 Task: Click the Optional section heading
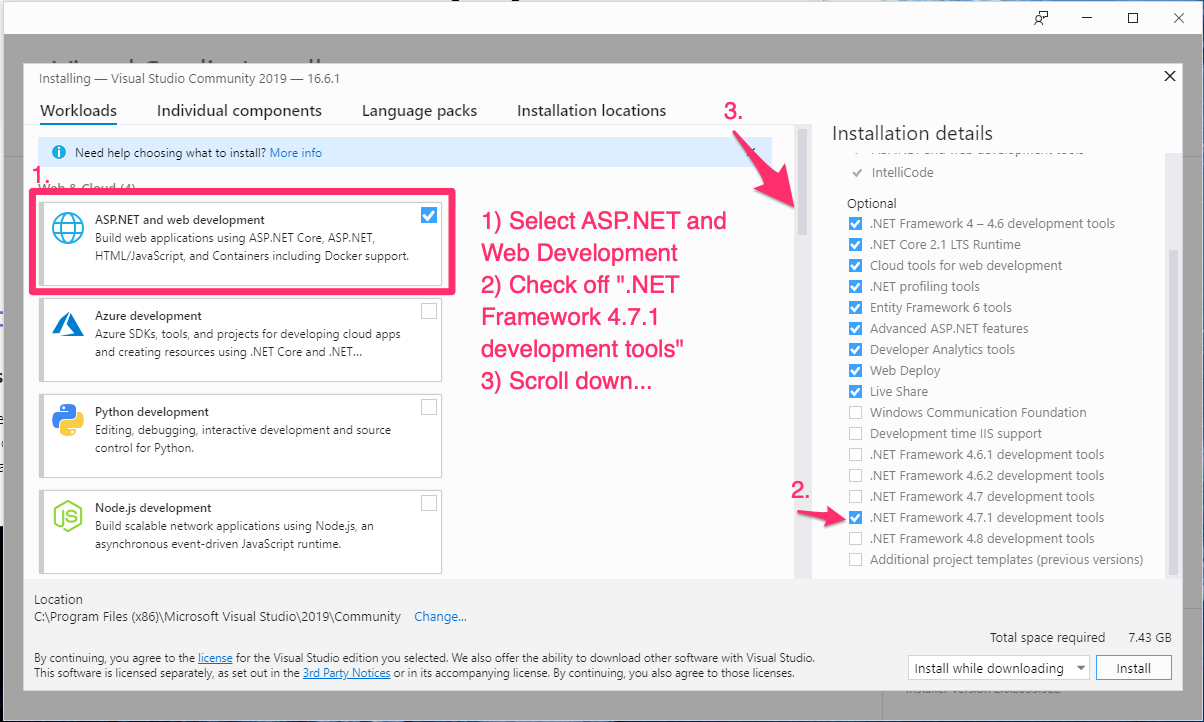[x=872, y=203]
